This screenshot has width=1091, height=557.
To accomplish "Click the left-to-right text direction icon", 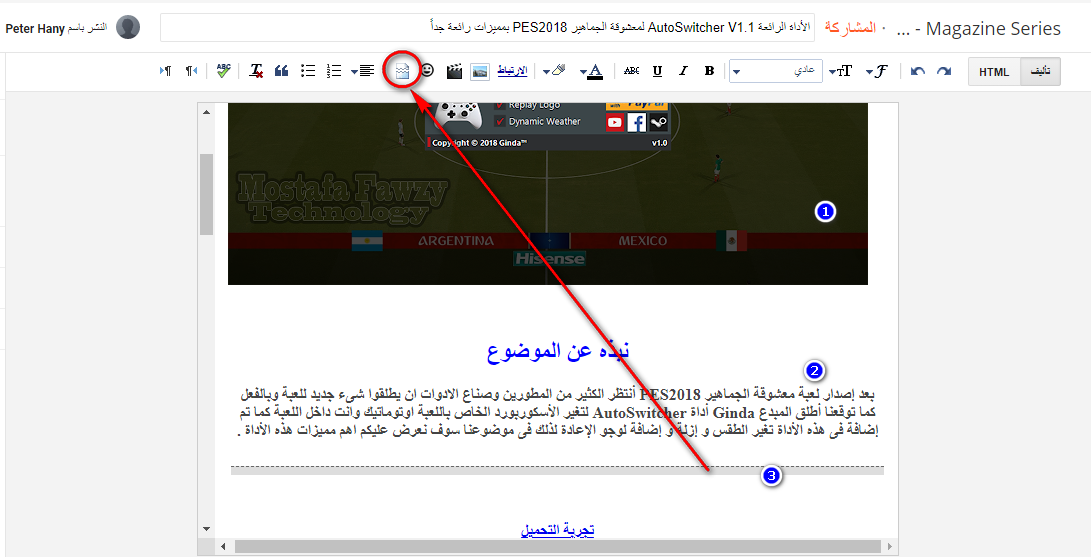I will (166, 71).
